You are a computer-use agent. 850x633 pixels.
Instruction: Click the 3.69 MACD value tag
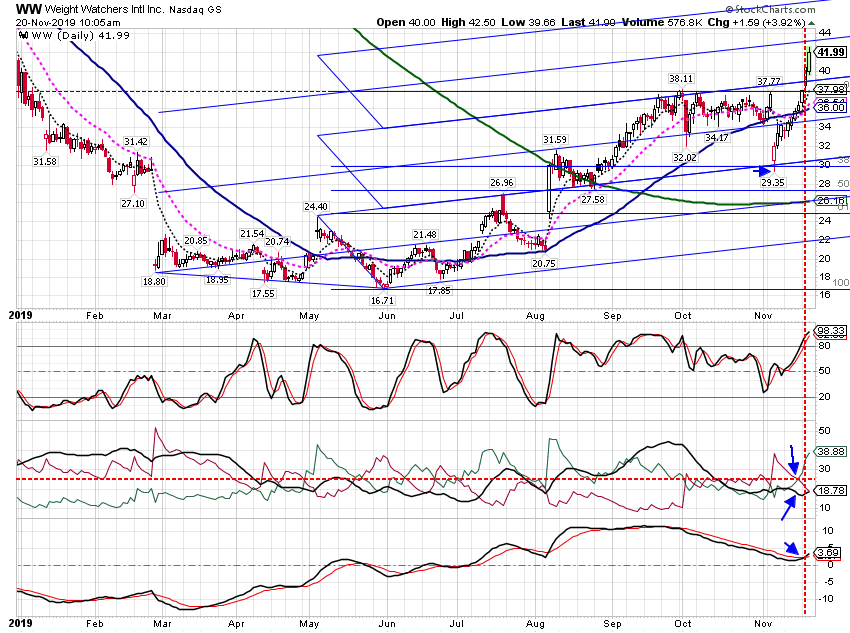[x=829, y=553]
